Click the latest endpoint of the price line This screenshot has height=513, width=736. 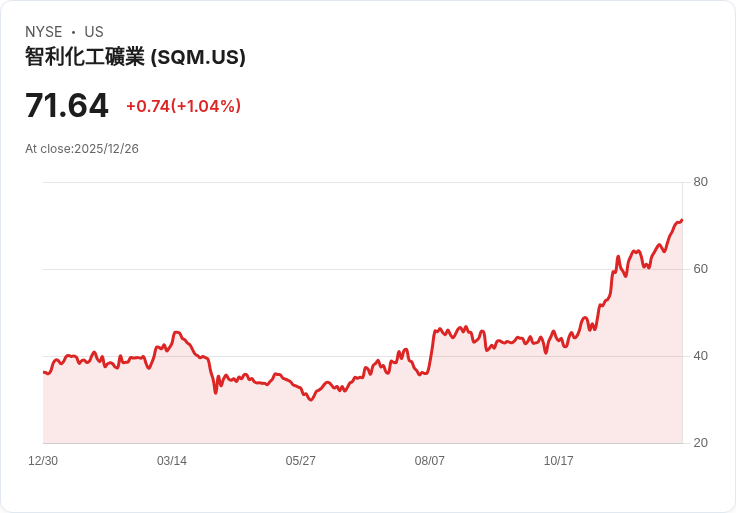click(x=681, y=220)
